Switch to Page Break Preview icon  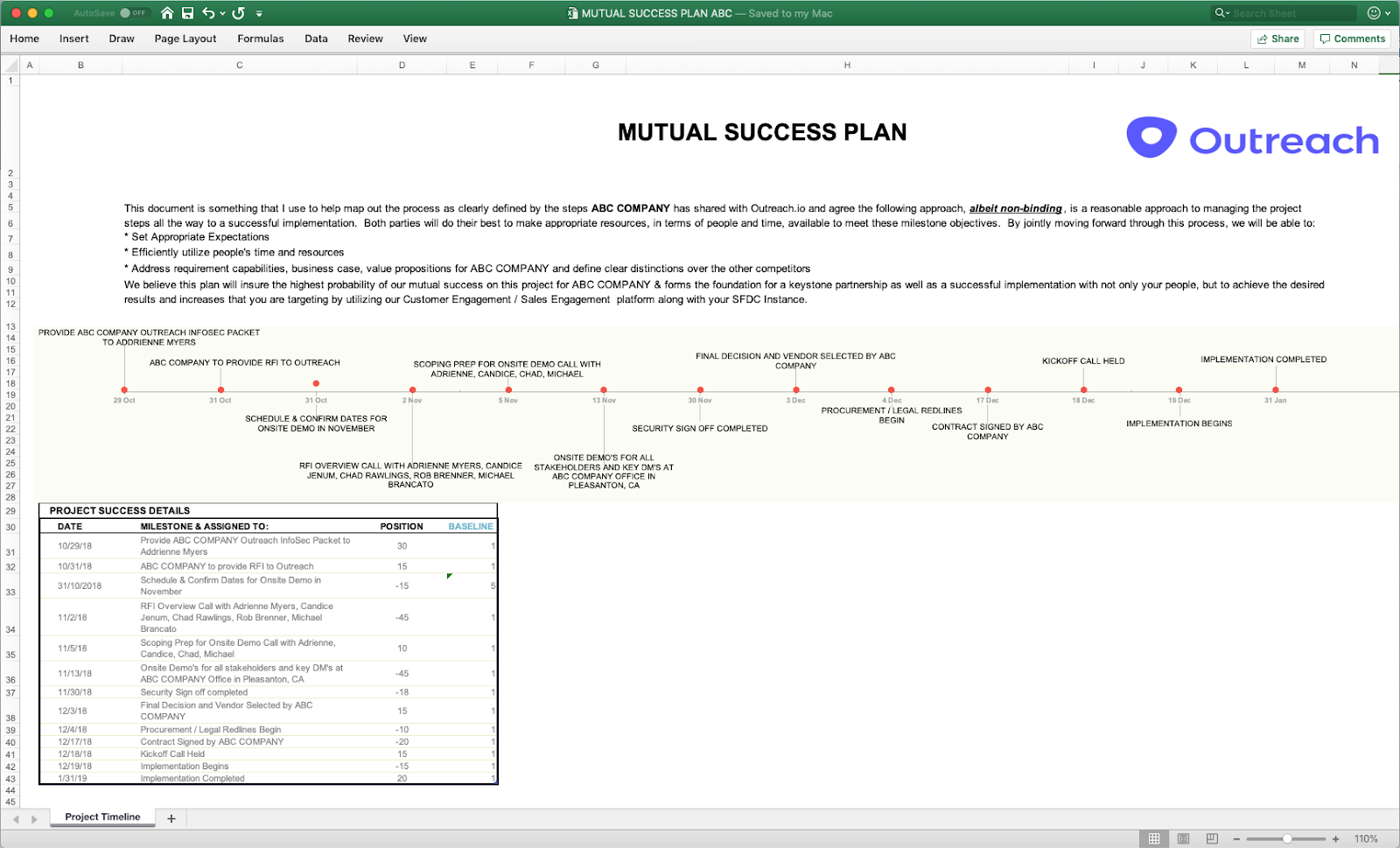pyautogui.click(x=1212, y=838)
